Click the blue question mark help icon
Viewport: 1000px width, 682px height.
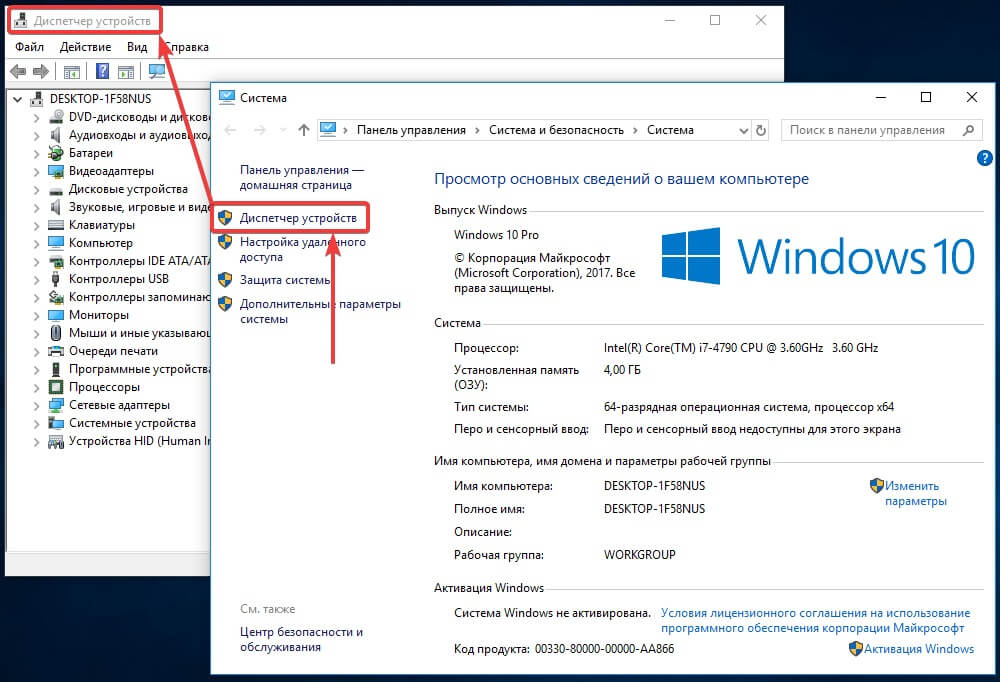tap(984, 158)
